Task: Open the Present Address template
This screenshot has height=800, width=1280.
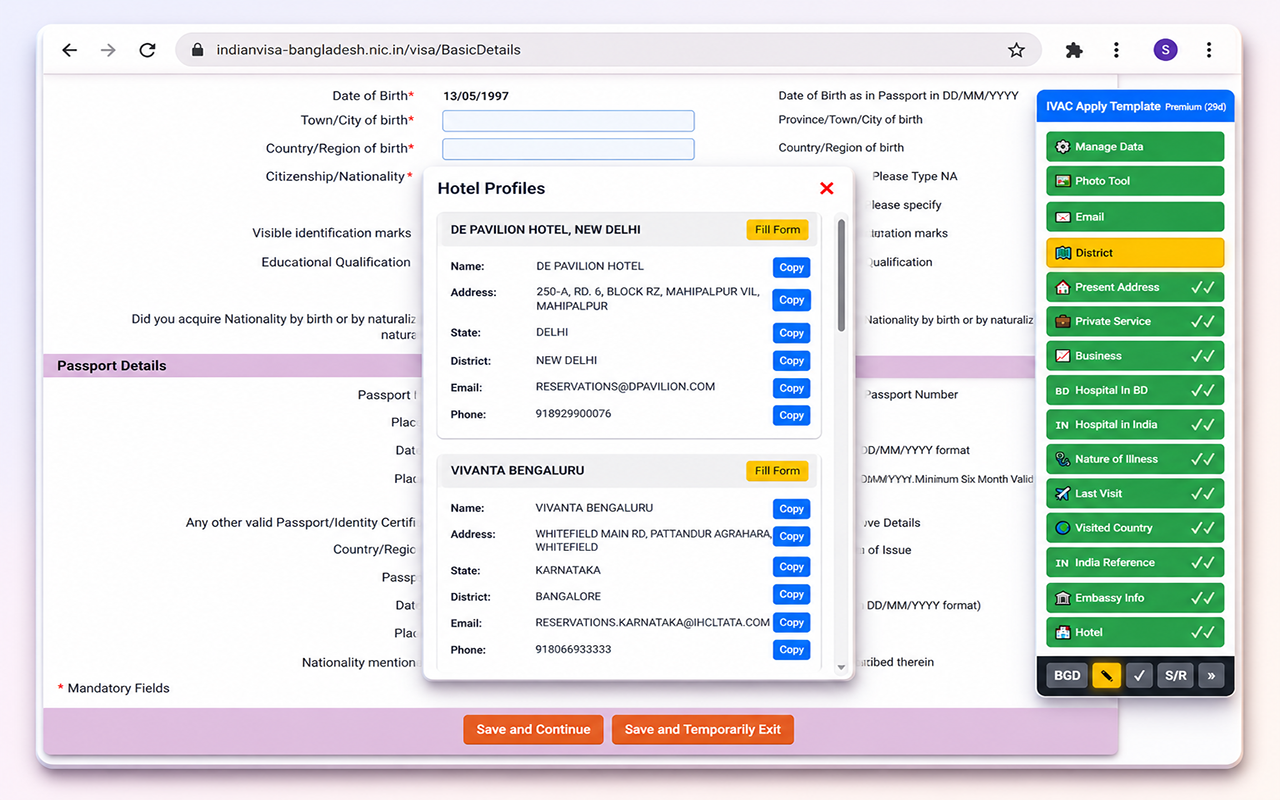Action: point(1135,287)
